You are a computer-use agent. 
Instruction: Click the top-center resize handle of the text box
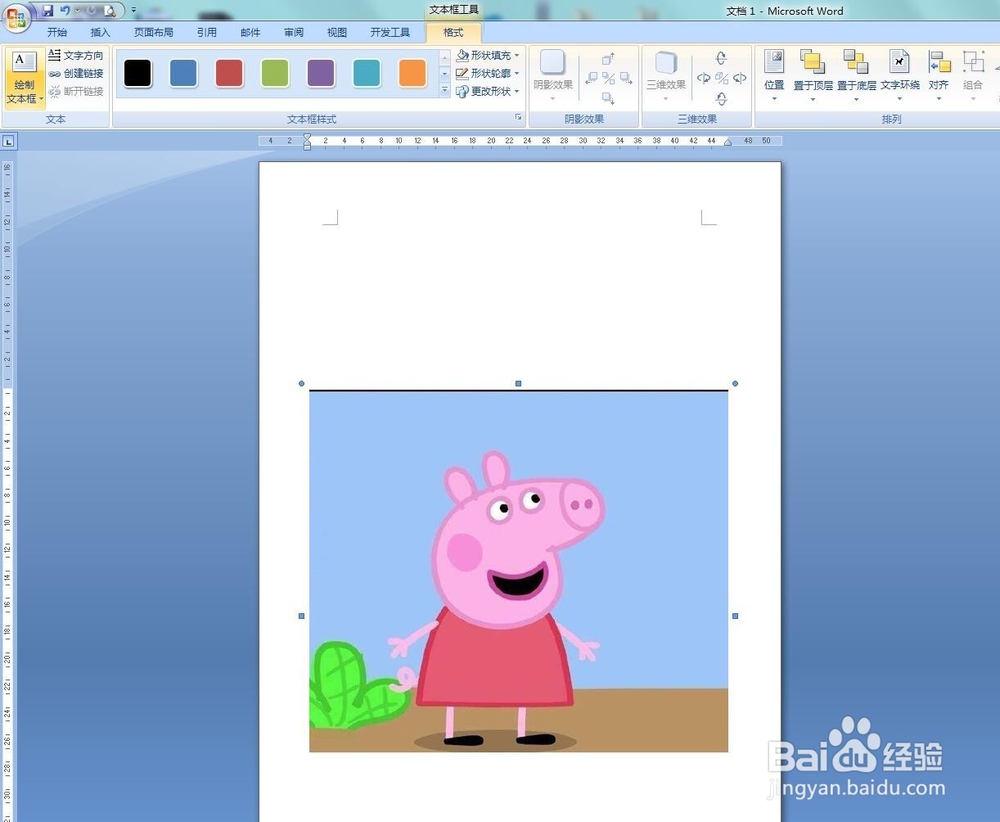[x=518, y=383]
